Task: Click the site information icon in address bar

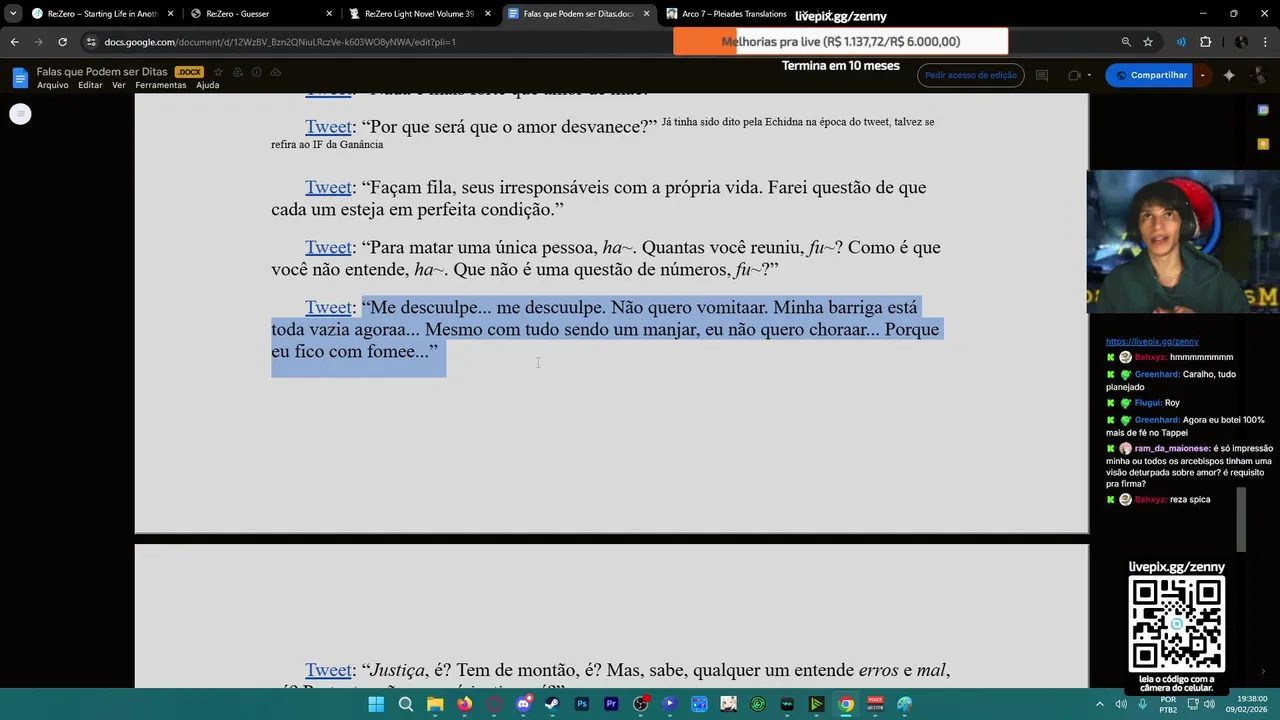Action: pos(91,42)
